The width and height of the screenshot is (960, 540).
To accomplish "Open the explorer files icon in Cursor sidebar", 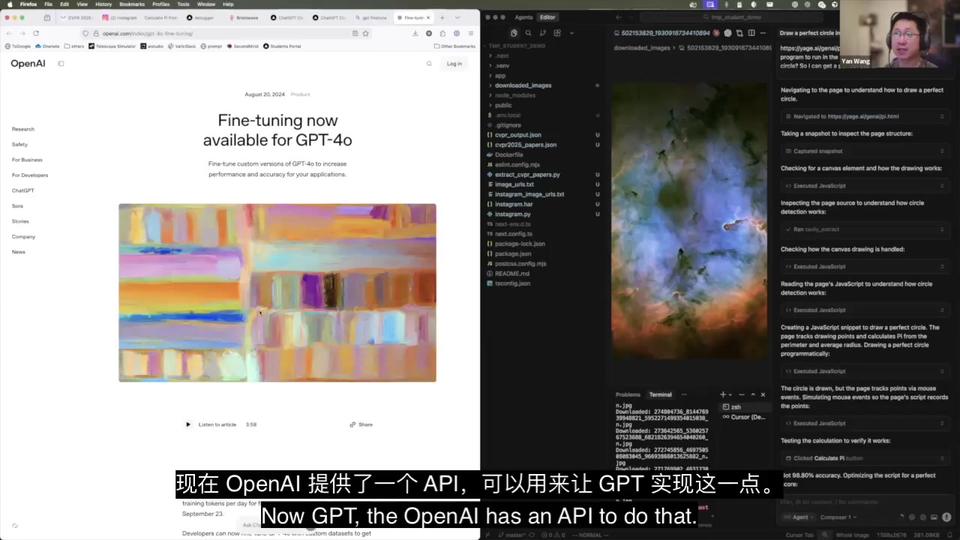I will pos(514,33).
